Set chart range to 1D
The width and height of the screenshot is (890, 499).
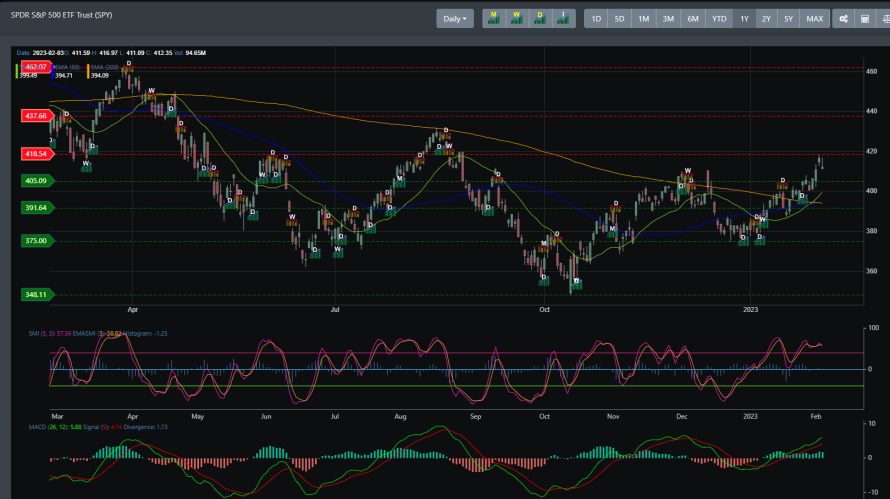click(x=596, y=19)
